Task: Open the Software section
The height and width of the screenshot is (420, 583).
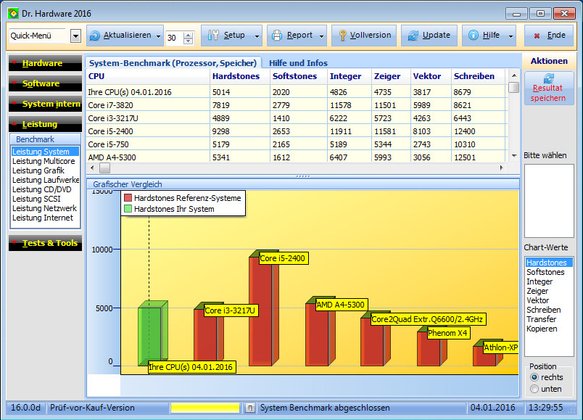Action: click(45, 84)
